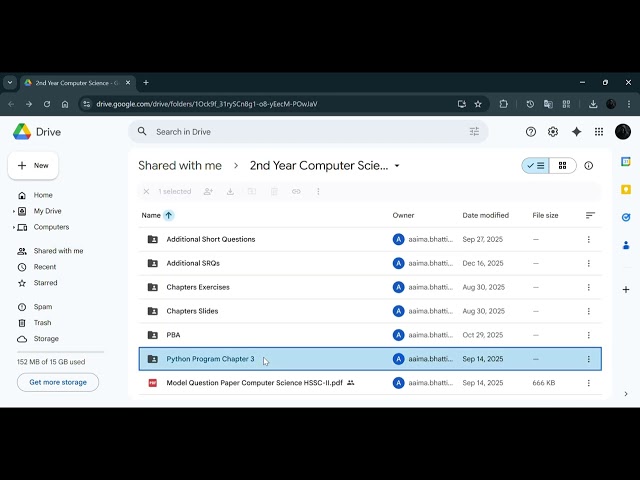Expand My Drive tree arrow
Viewport: 640px width, 480px height.
click(x=13, y=211)
